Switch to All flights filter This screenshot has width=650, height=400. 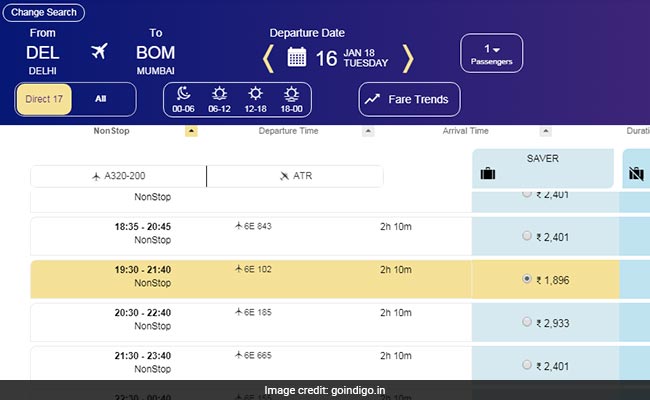(101, 99)
